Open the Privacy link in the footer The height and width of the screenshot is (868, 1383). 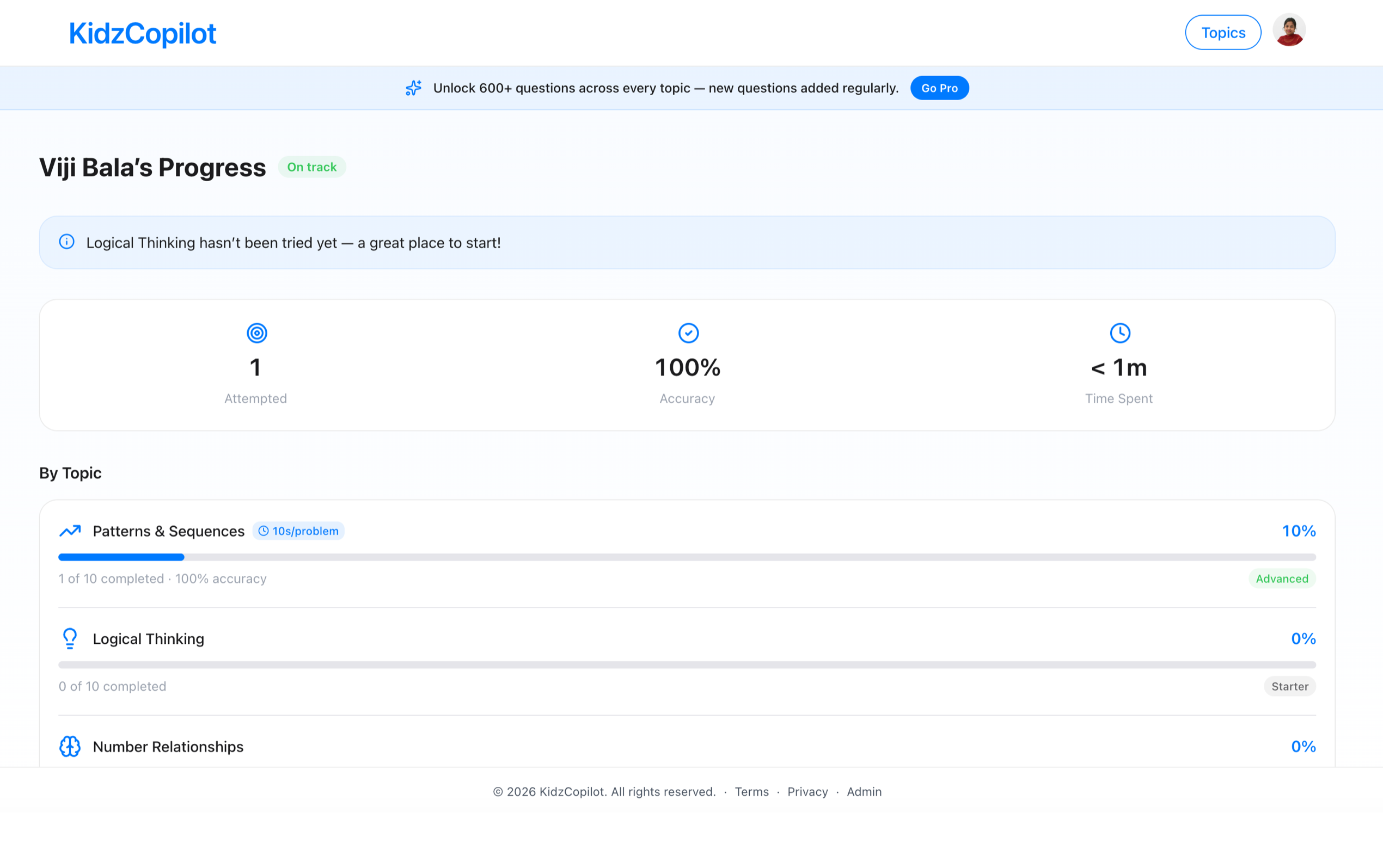[x=807, y=792]
